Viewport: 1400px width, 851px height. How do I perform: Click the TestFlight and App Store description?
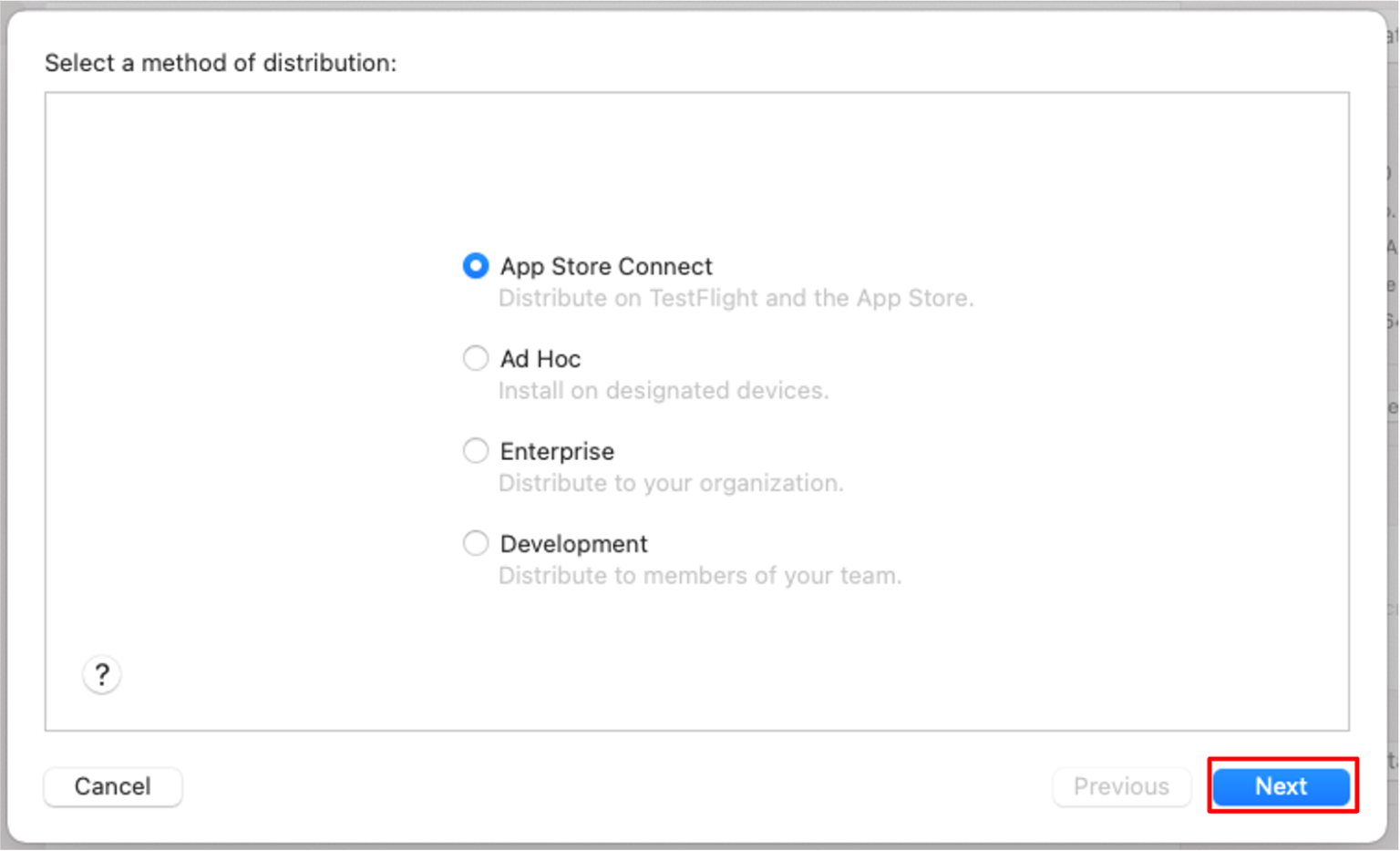pyautogui.click(x=736, y=298)
